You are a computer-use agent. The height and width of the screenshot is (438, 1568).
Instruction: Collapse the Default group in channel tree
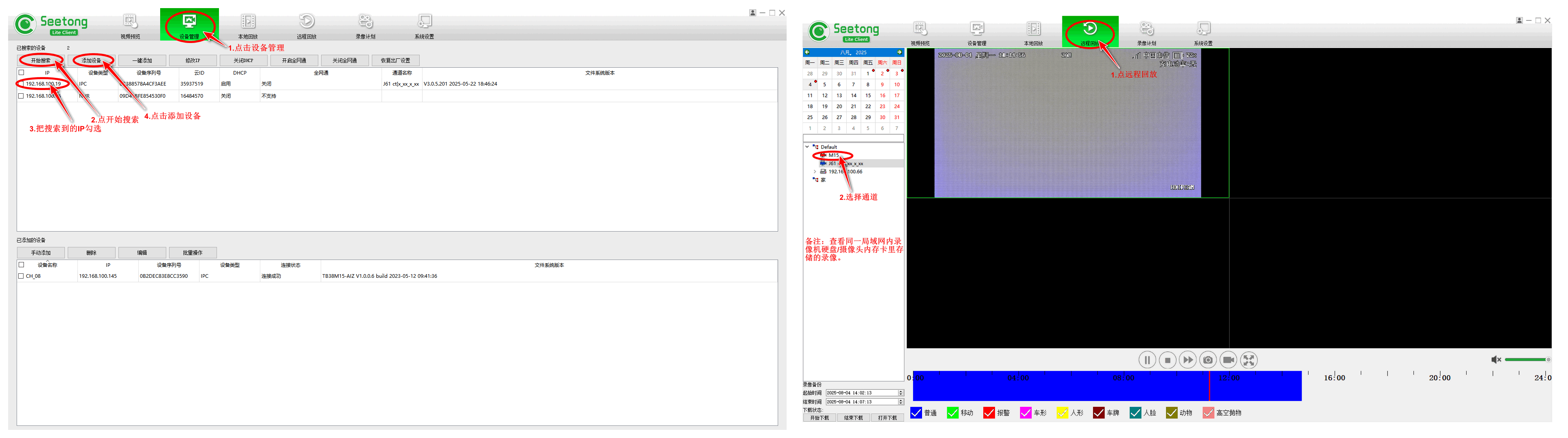807,147
